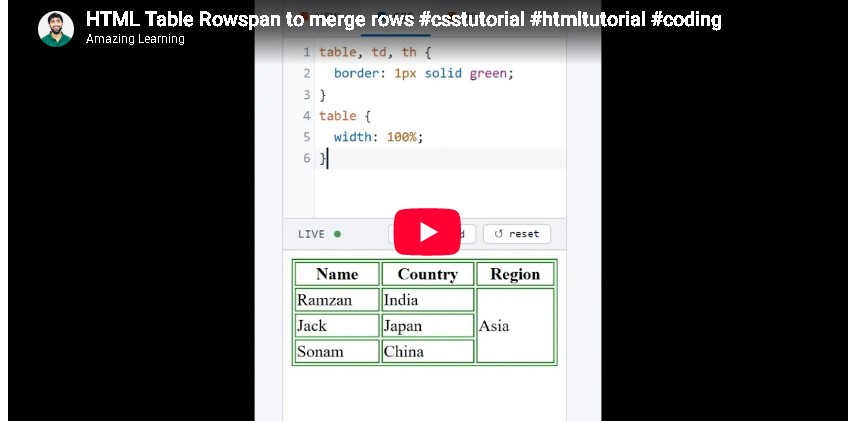Click the red YouTube play button
850x421 pixels.
(427, 232)
